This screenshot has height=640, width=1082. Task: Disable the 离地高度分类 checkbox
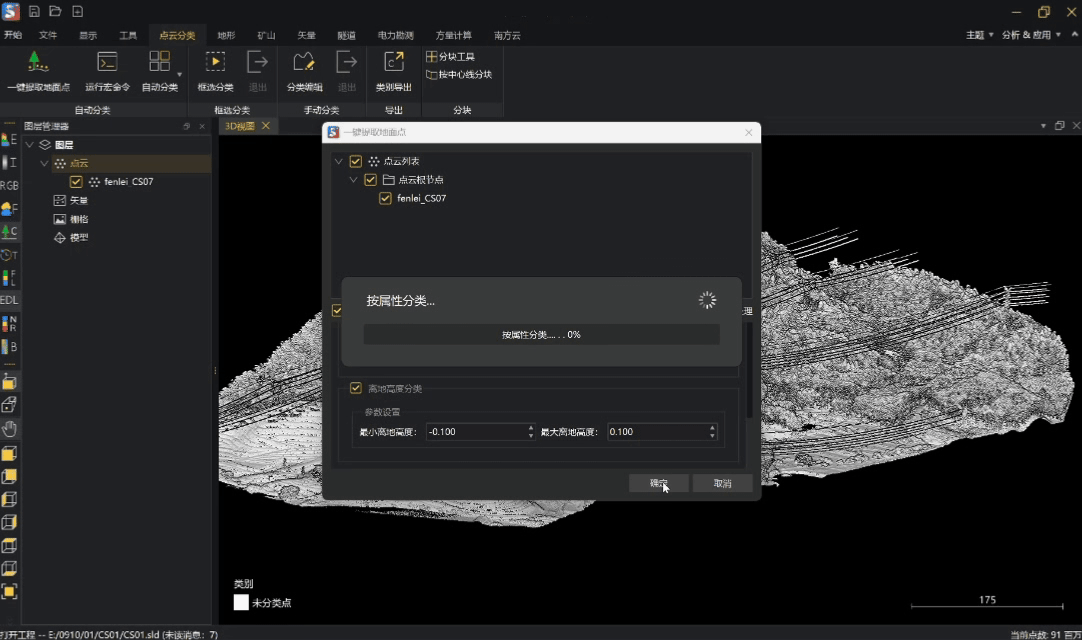pos(355,388)
